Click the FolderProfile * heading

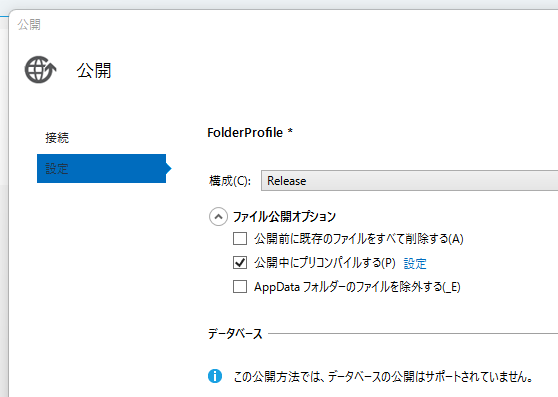tap(250, 133)
